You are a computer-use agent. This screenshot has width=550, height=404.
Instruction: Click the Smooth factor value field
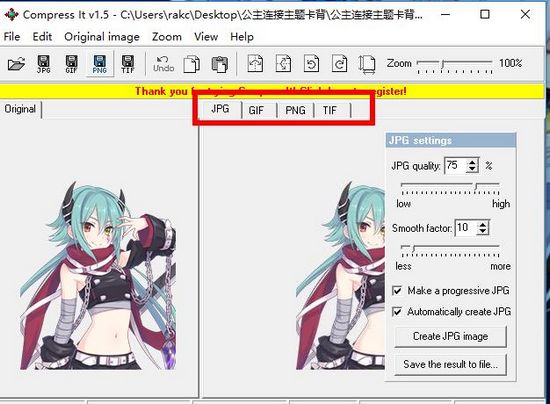tap(466, 228)
